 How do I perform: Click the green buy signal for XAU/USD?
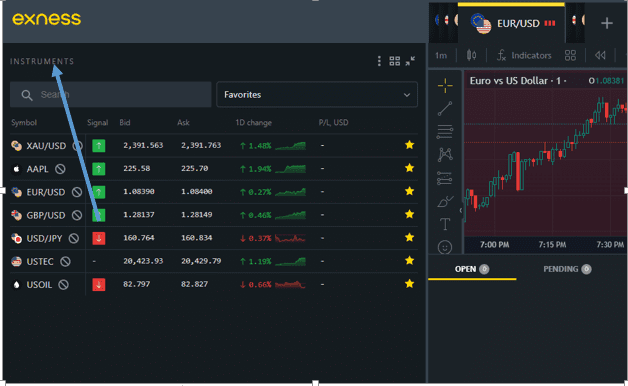(99, 145)
